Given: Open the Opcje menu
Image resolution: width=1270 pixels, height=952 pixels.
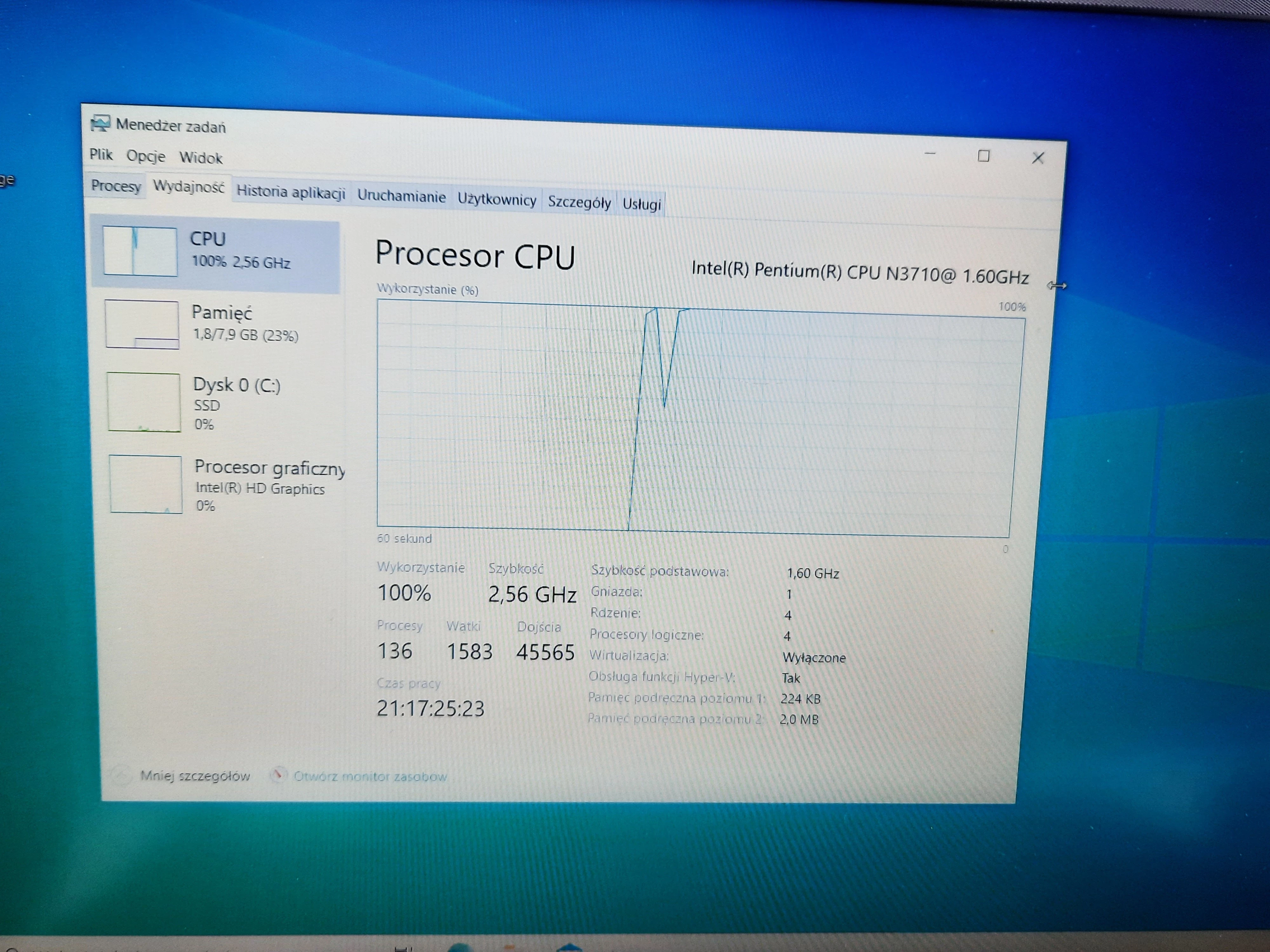Looking at the screenshot, I should pos(146,156).
